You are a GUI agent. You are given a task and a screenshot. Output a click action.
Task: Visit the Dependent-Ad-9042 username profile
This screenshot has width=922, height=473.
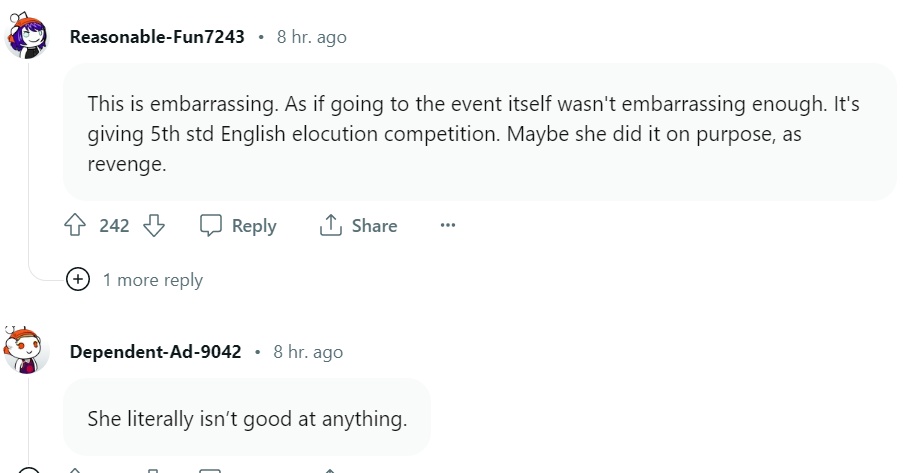156,352
